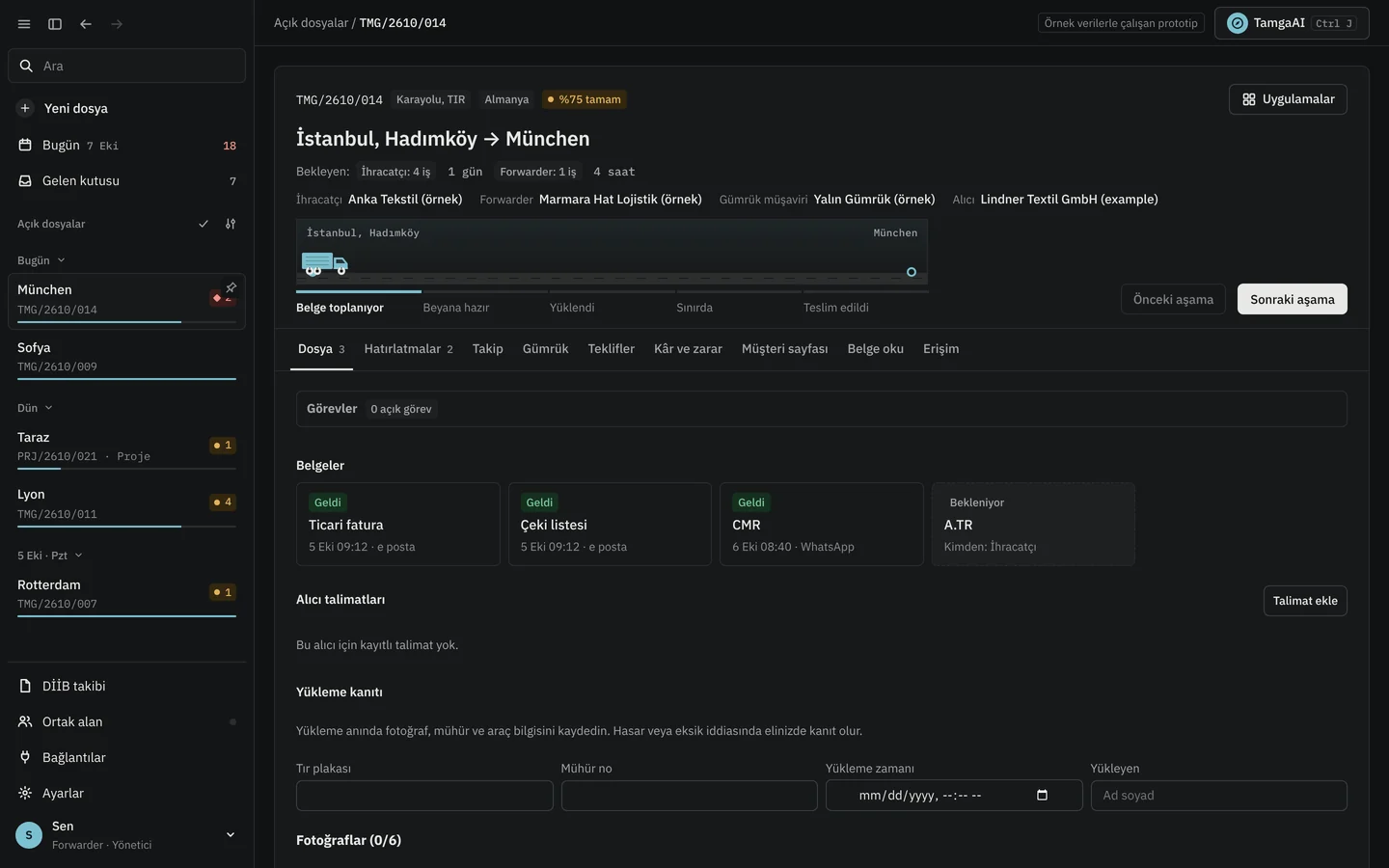Select the Kâr ve zarar tab
1389x868 pixels.
click(x=688, y=349)
